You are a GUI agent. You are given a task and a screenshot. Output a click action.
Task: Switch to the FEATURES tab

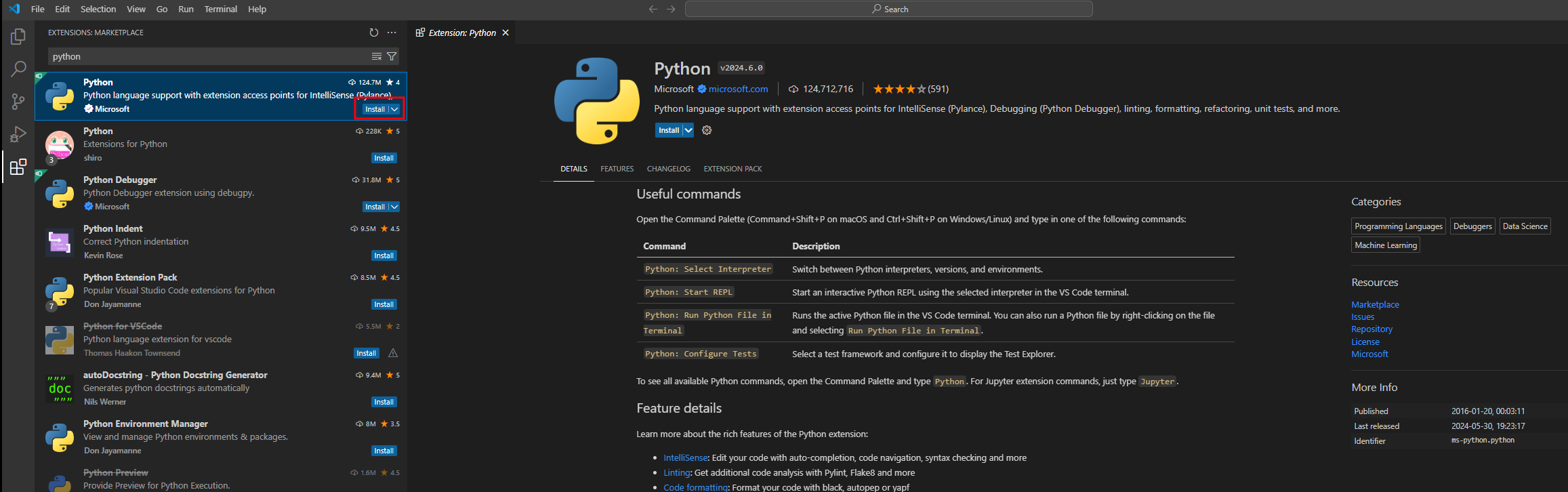(x=617, y=169)
